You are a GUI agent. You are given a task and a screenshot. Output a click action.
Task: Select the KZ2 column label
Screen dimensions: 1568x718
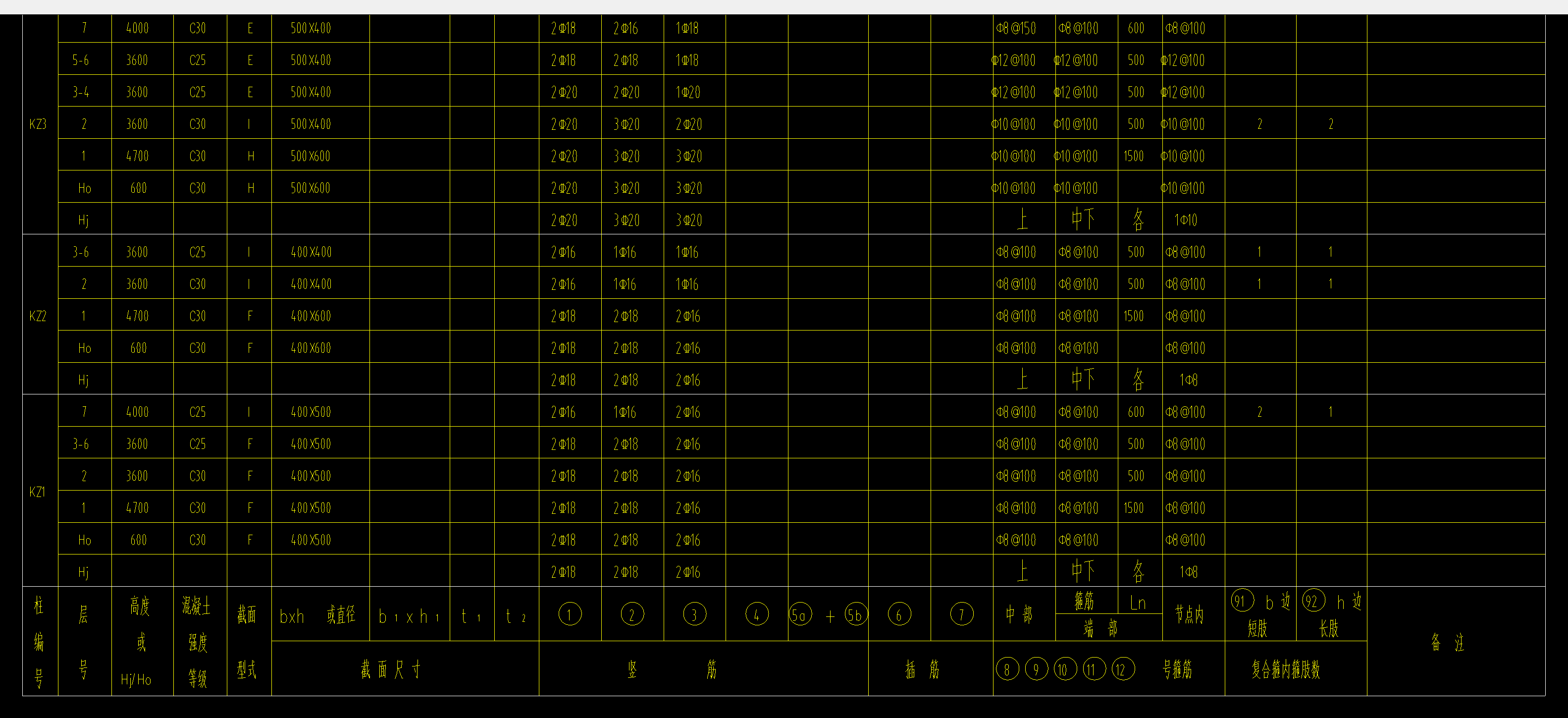coord(38,316)
